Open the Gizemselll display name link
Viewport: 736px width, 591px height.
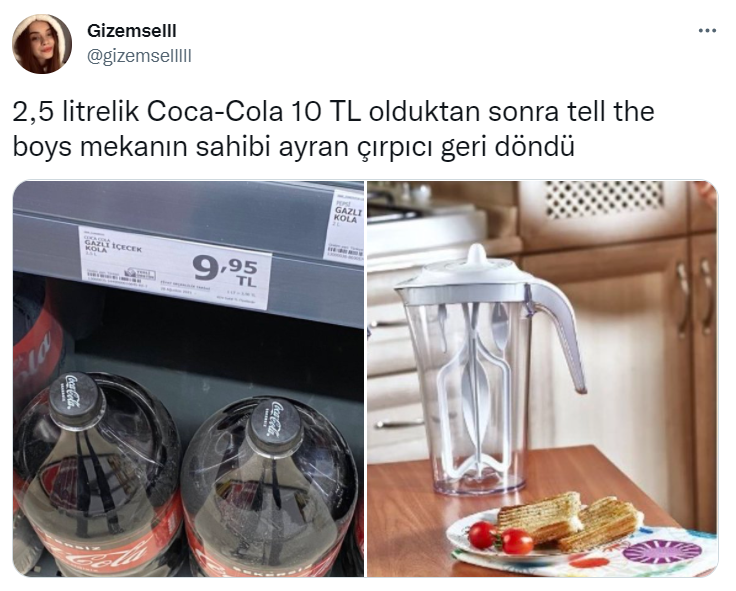pyautogui.click(x=131, y=31)
